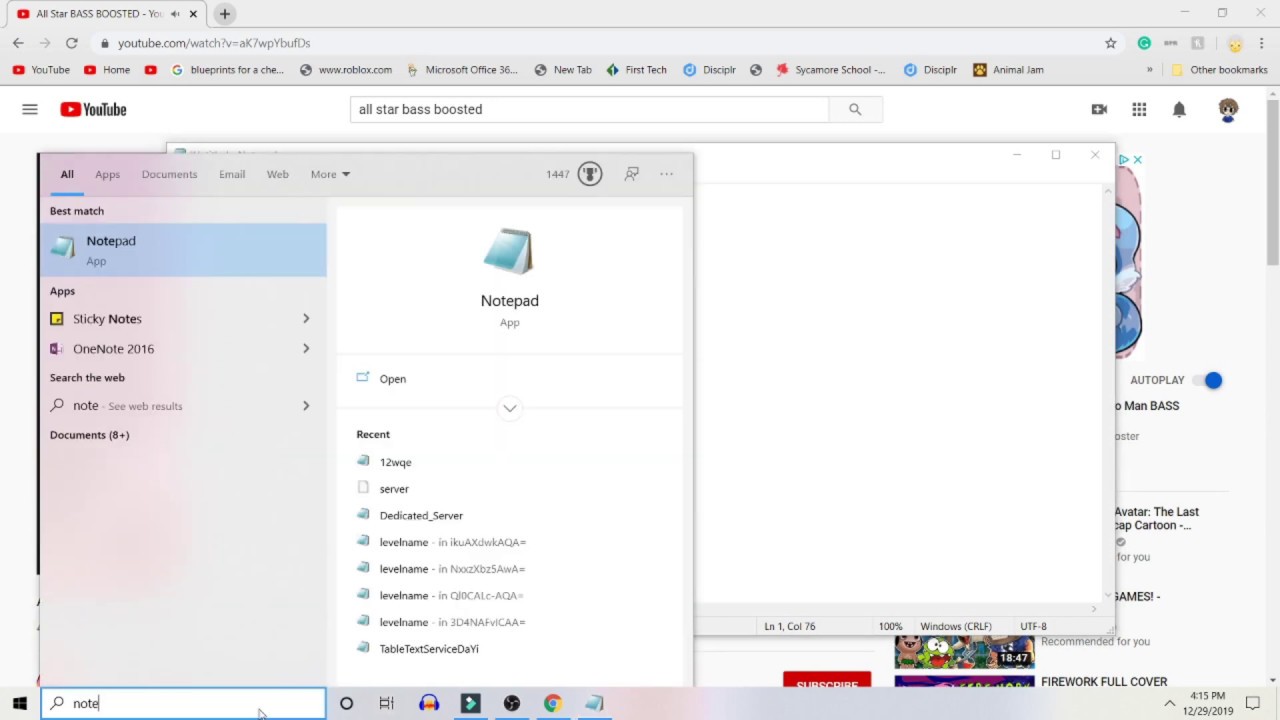Open the Home bookmark
1280x720 pixels.
107,70
